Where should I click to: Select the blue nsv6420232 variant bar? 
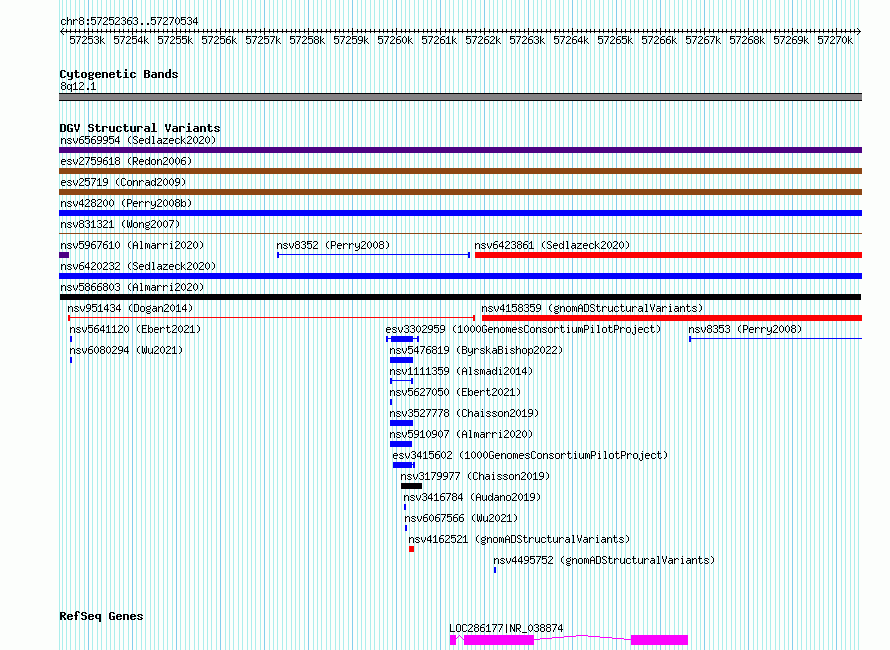pos(460,276)
